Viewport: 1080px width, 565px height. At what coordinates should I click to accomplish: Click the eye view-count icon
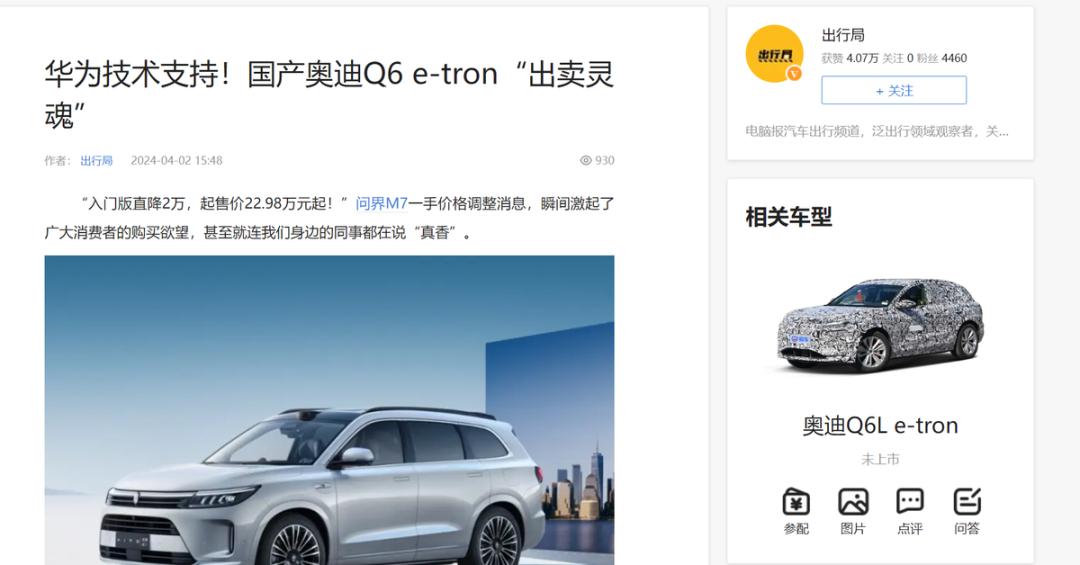pos(585,161)
